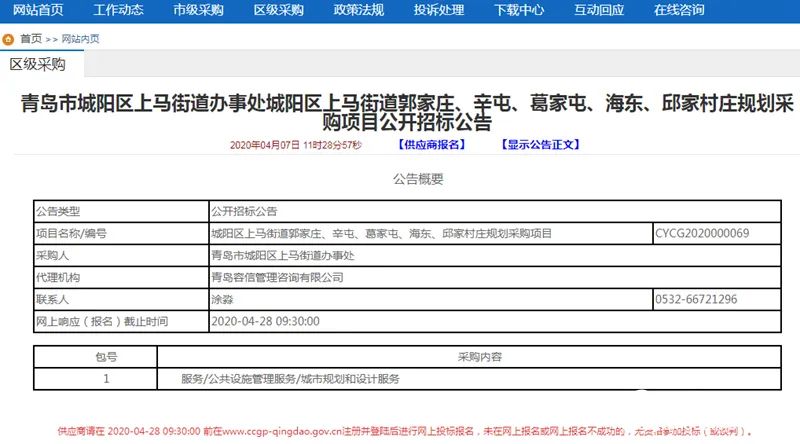This screenshot has width=800, height=444.
Task: Click the phone number 0532-66721296
Action: coord(696,299)
